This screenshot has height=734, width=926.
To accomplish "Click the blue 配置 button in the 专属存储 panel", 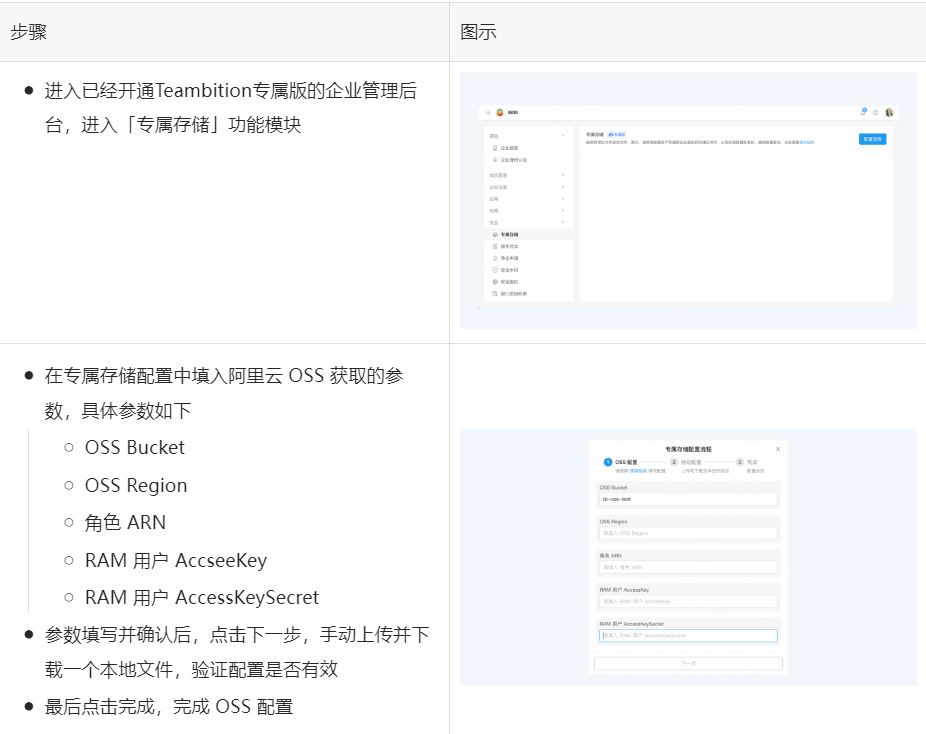I will point(871,139).
